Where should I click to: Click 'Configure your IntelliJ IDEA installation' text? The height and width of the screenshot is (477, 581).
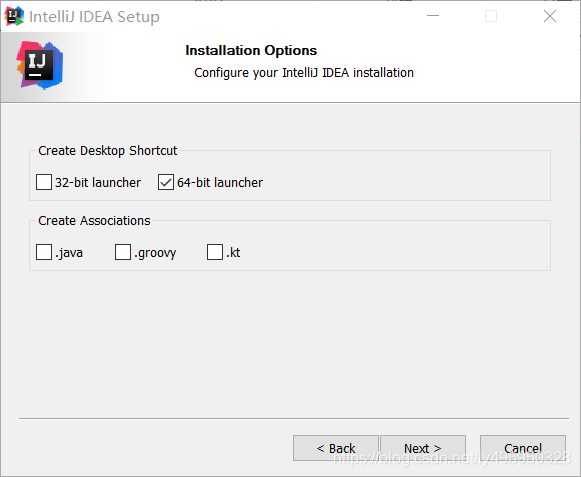click(304, 73)
